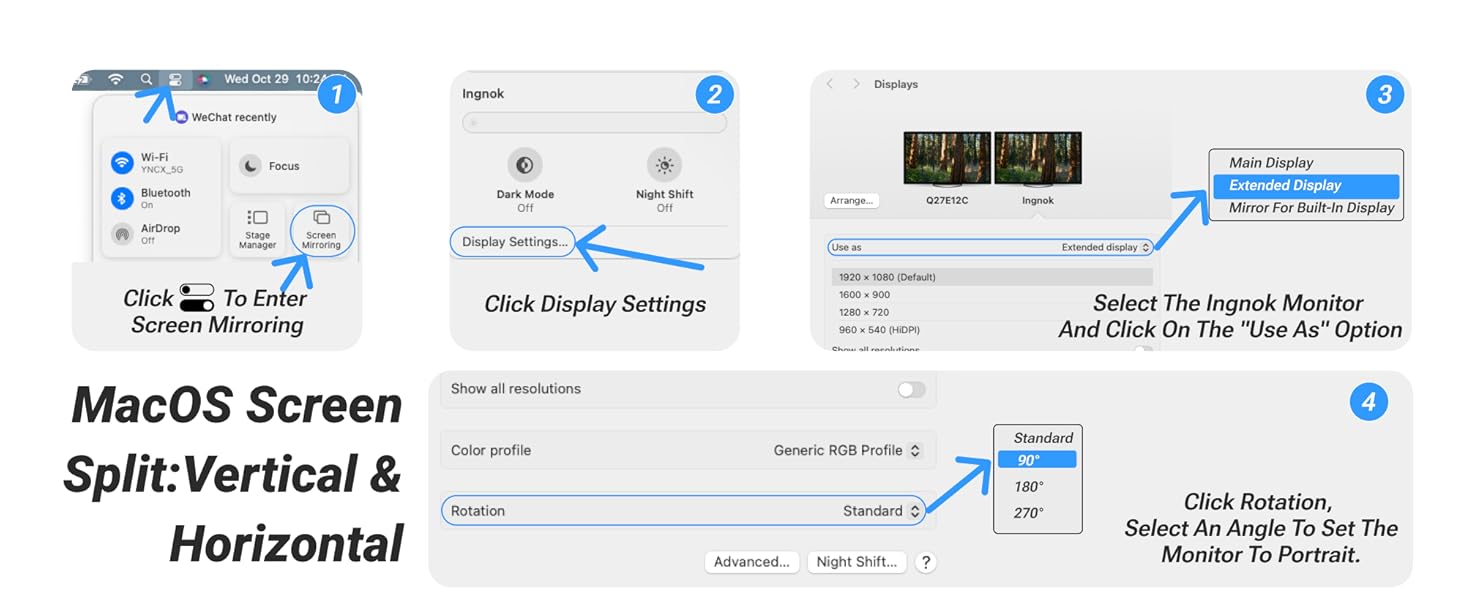This screenshot has width=1464, height=600.
Task: Click the display brightness slider under Ingnok
Action: coord(594,122)
